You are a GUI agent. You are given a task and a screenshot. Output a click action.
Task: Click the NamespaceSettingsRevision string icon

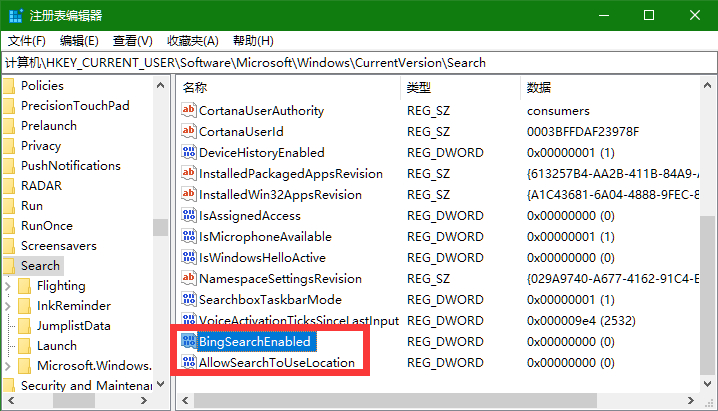(x=189, y=279)
